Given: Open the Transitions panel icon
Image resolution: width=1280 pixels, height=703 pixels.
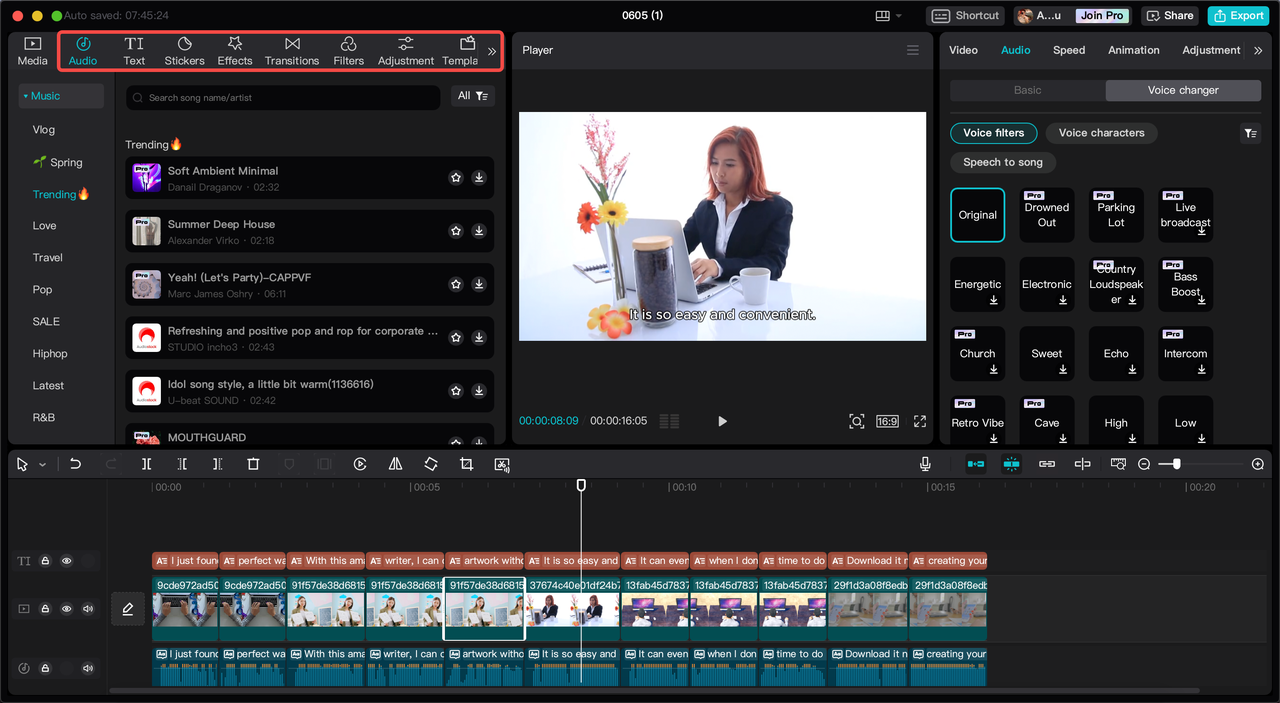Looking at the screenshot, I should point(292,51).
